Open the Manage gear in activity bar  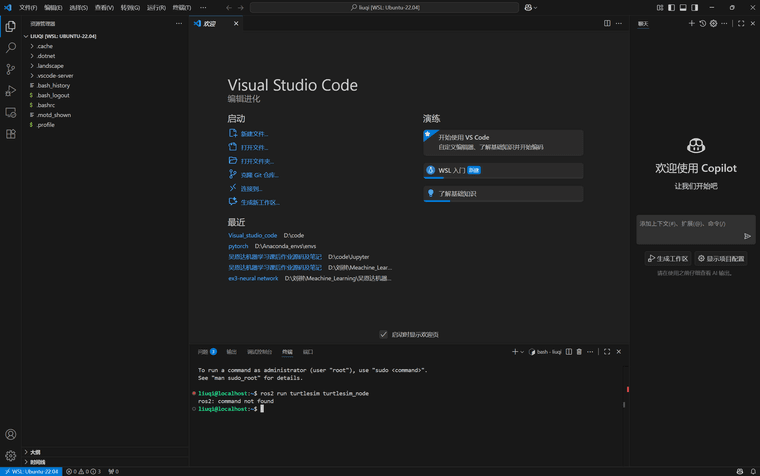pos(11,456)
